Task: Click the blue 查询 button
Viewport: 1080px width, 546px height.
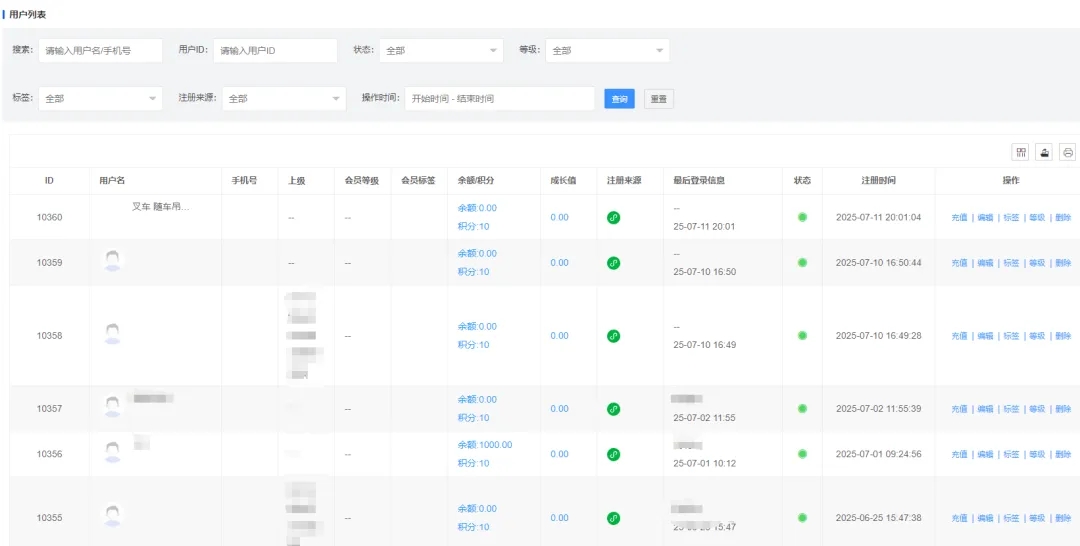Action: pyautogui.click(x=619, y=99)
